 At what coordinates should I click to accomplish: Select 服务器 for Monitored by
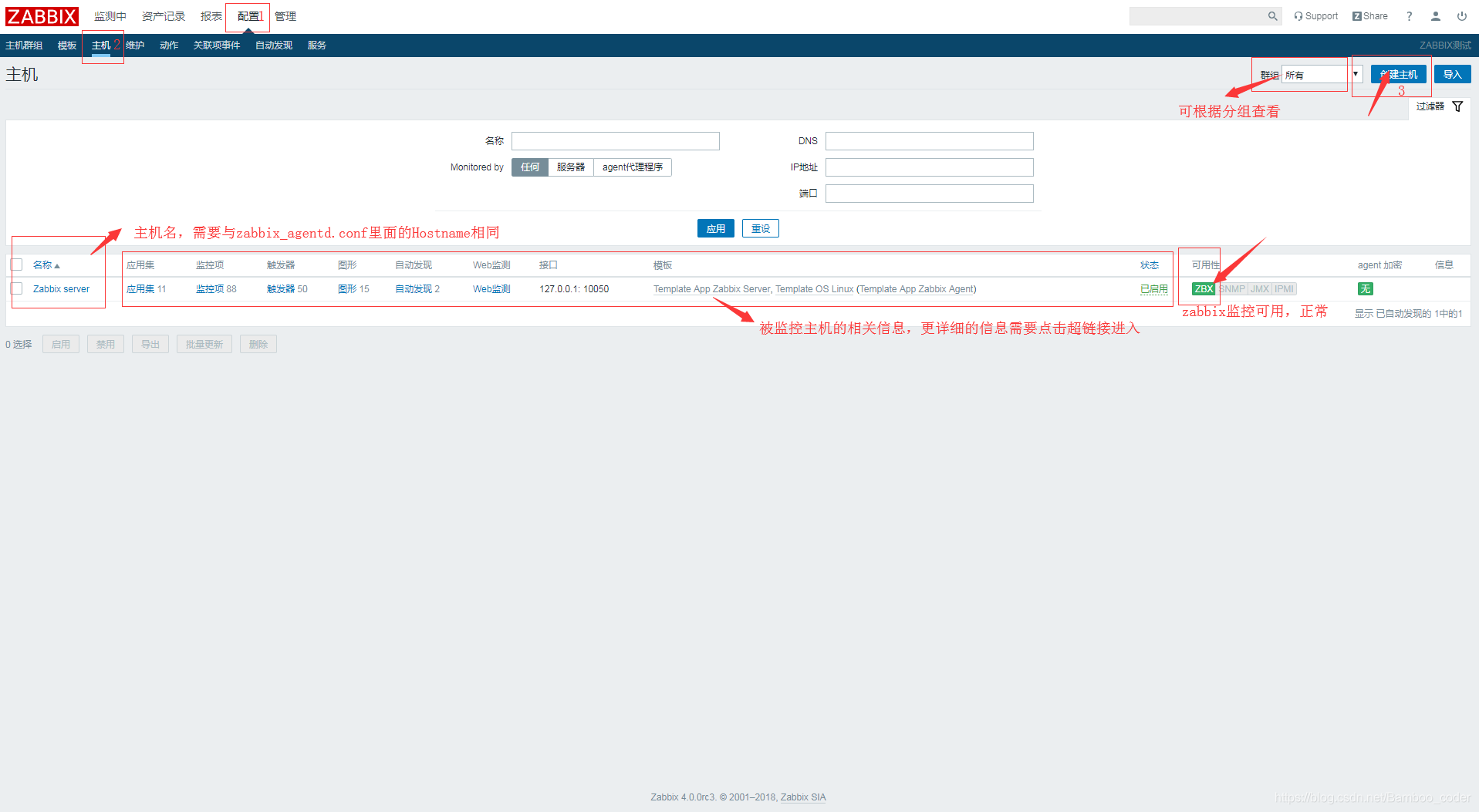coord(571,167)
